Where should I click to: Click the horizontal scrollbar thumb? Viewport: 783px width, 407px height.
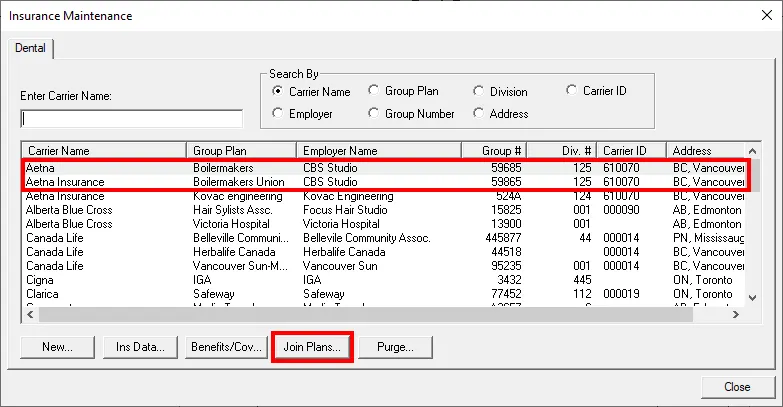tap(366, 315)
